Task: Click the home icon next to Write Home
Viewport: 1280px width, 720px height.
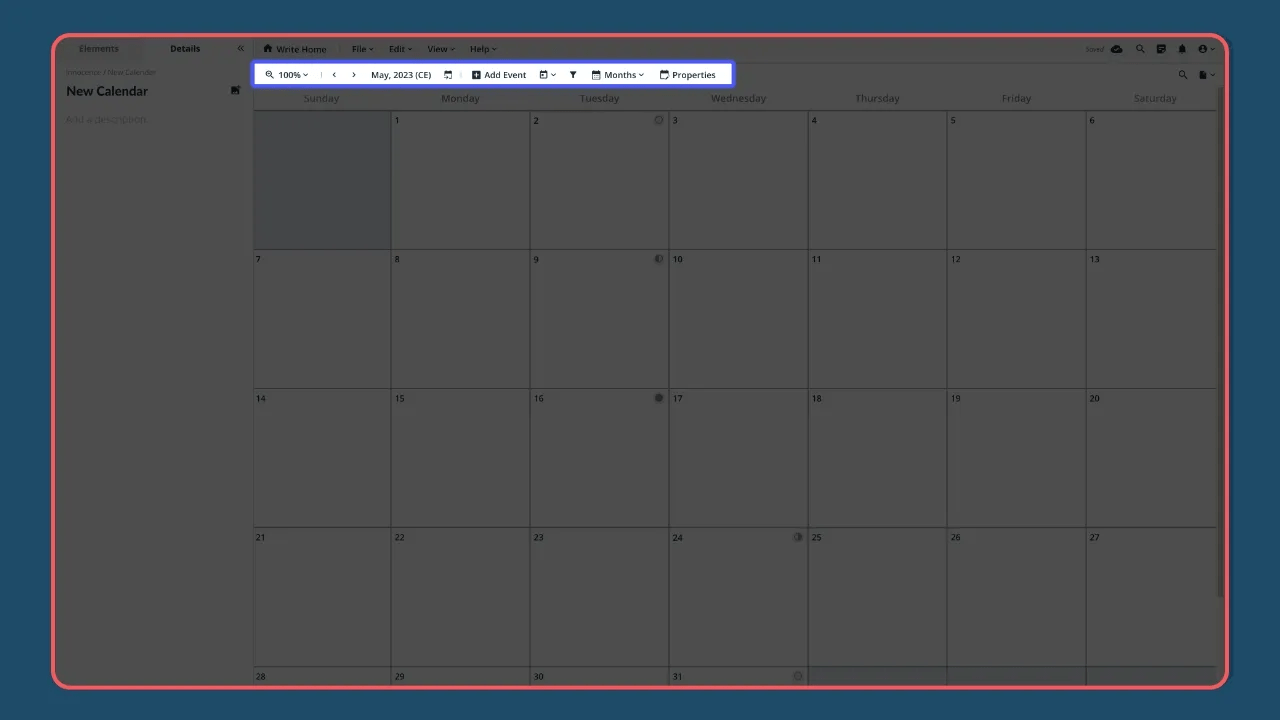Action: (x=267, y=48)
